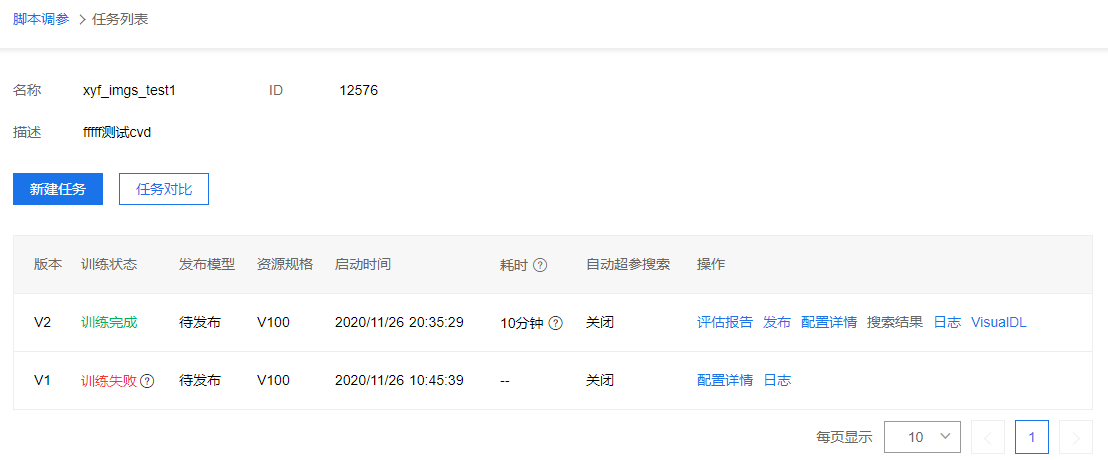Open 配置详情 for version V2
This screenshot has width=1108, height=460.
pos(829,322)
